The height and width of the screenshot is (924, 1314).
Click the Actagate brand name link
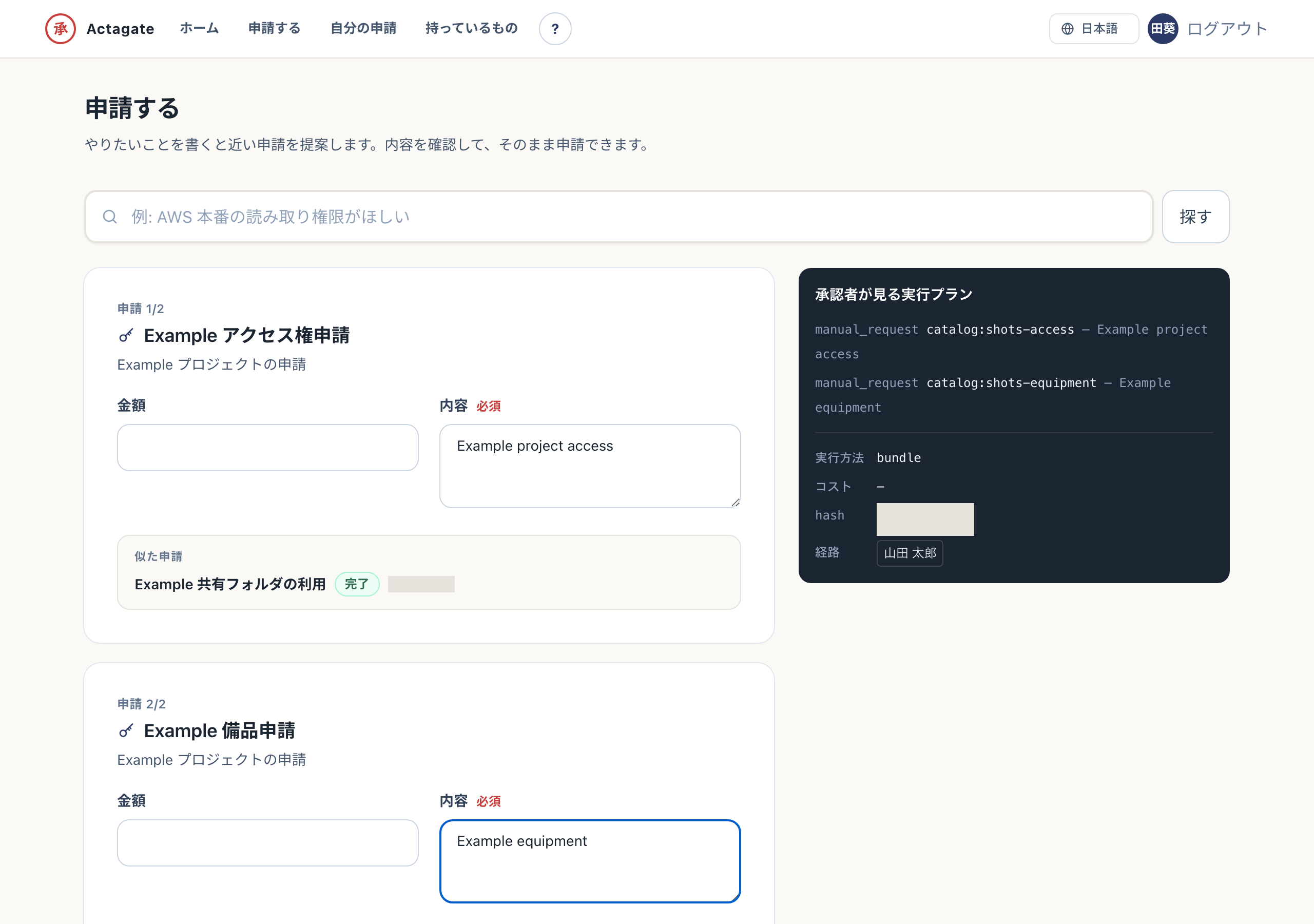[120, 29]
